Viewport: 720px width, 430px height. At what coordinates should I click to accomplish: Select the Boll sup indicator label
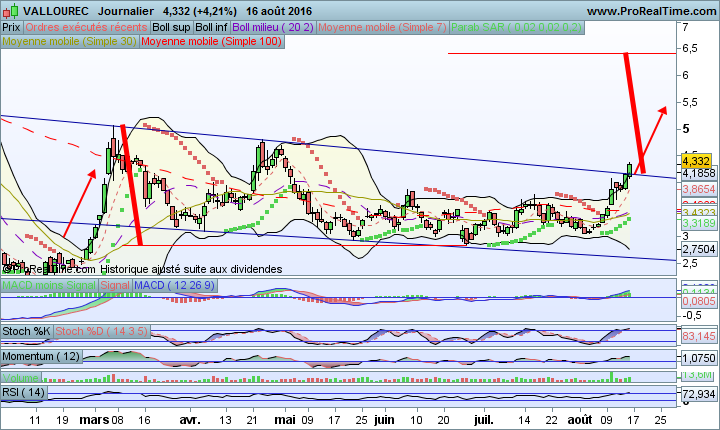pos(171,27)
